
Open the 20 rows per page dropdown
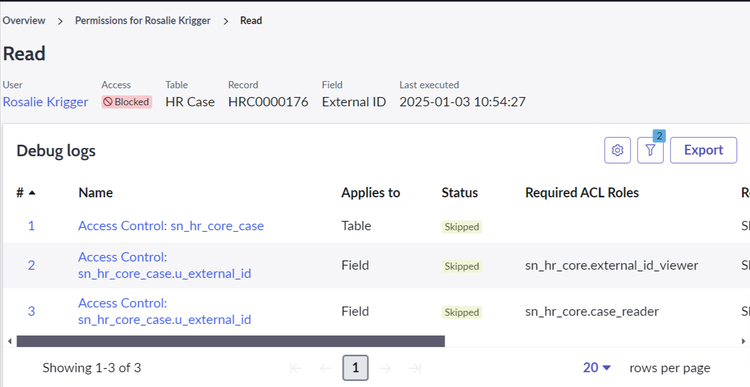[596, 367]
